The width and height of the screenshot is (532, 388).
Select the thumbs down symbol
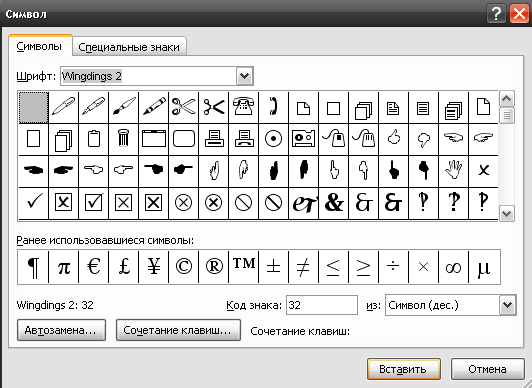pos(423,139)
